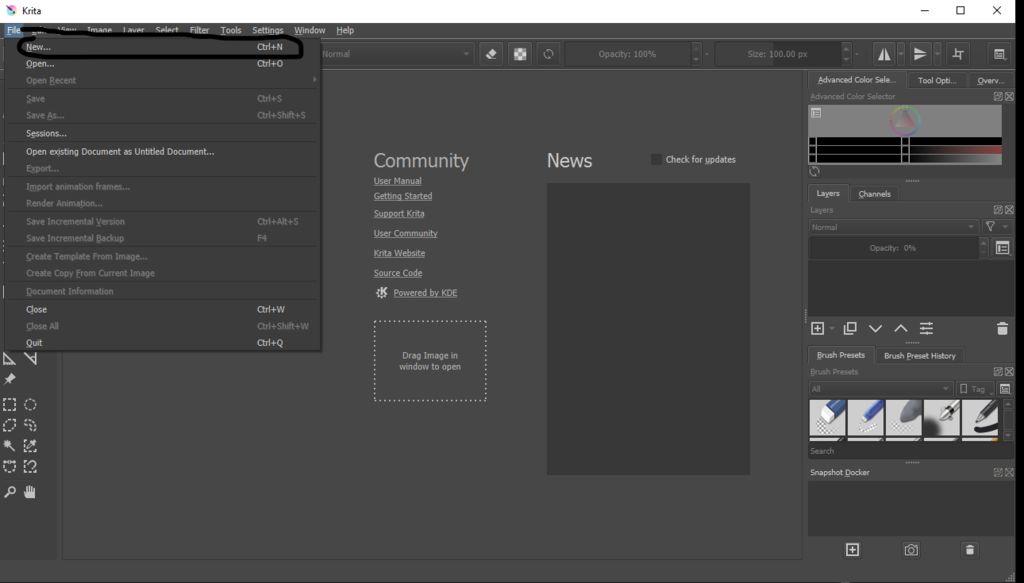1024x583 pixels.
Task: Select the Rectangular Selection tool
Action: click(9, 405)
